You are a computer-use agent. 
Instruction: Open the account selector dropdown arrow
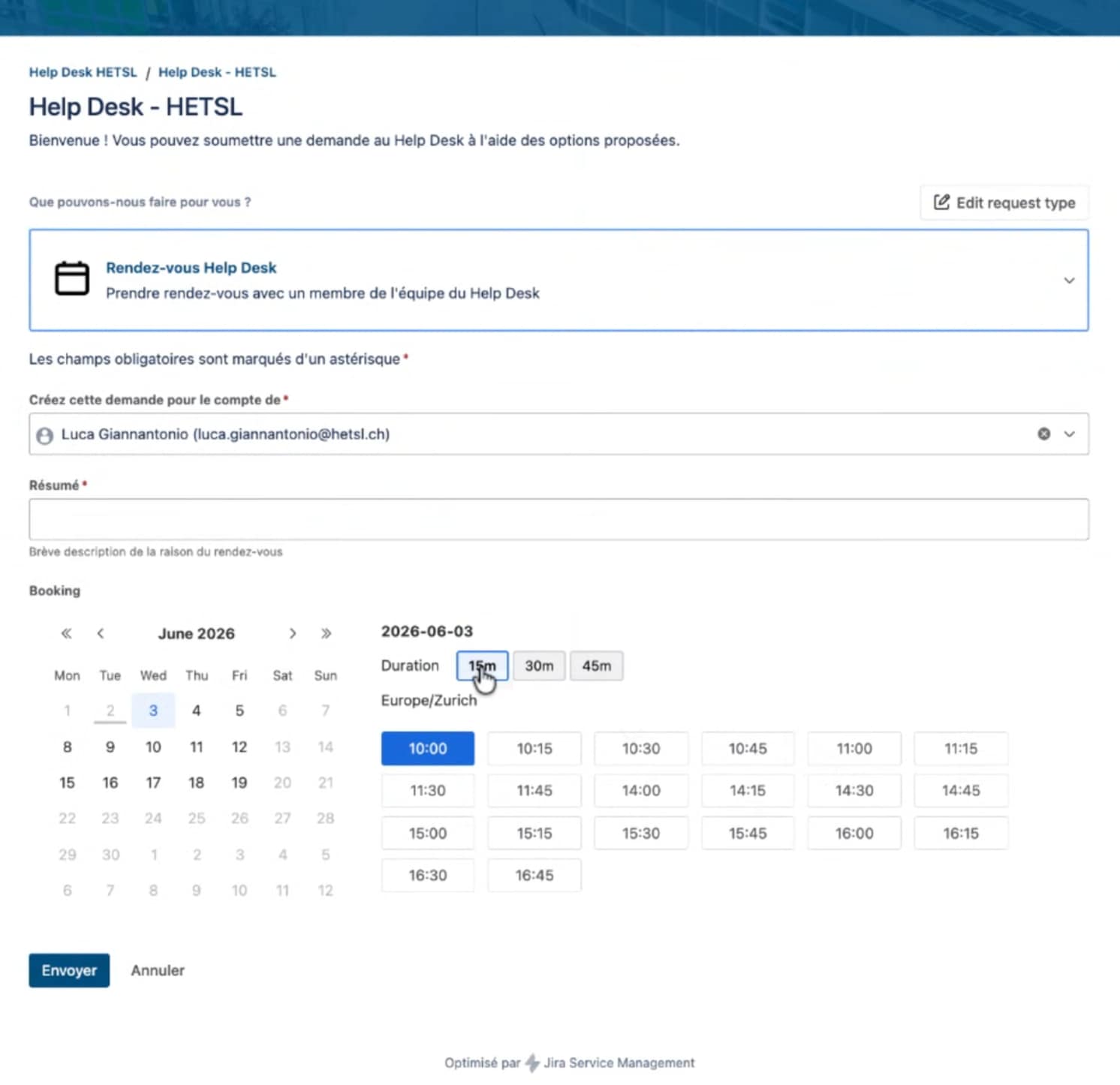(x=1069, y=434)
